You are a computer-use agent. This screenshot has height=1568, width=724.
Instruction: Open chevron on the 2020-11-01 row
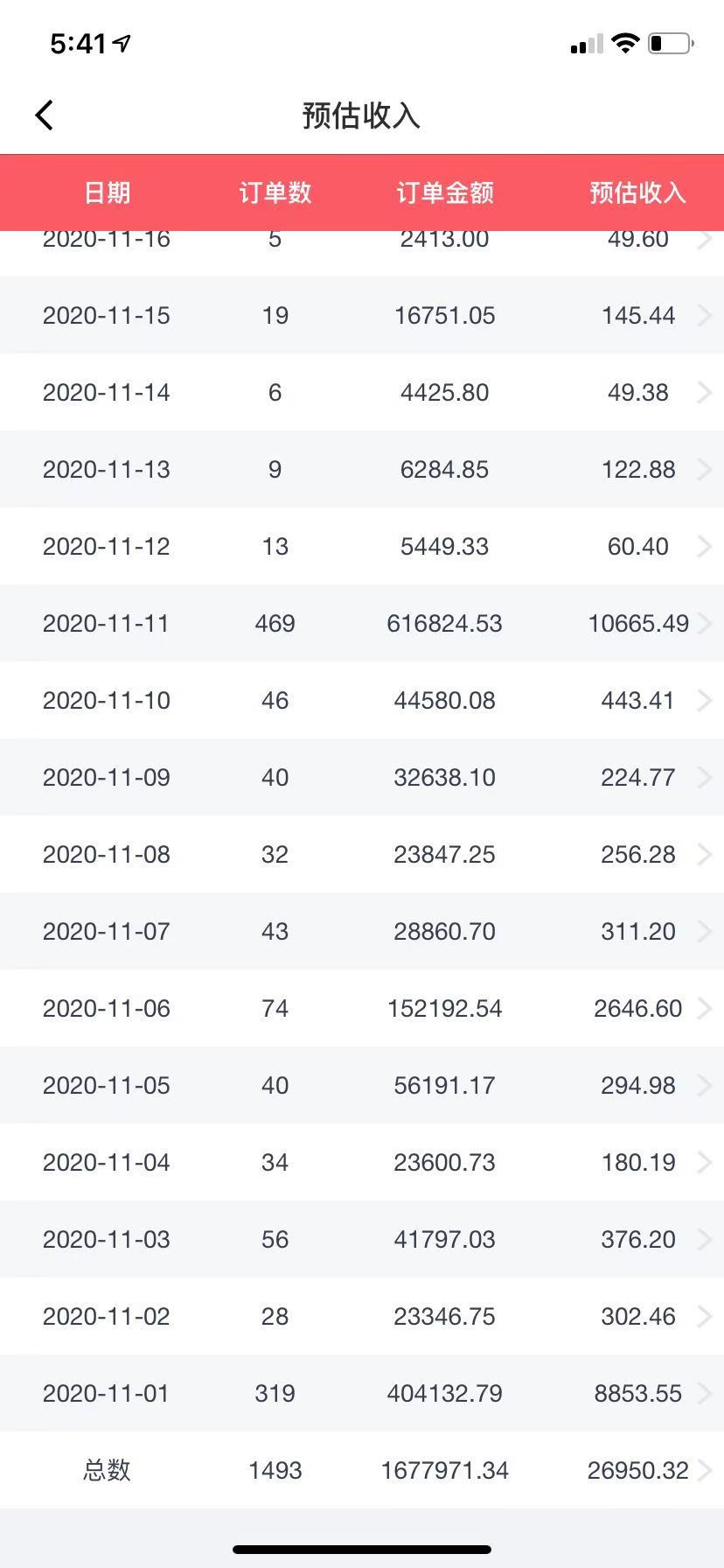click(x=704, y=1393)
